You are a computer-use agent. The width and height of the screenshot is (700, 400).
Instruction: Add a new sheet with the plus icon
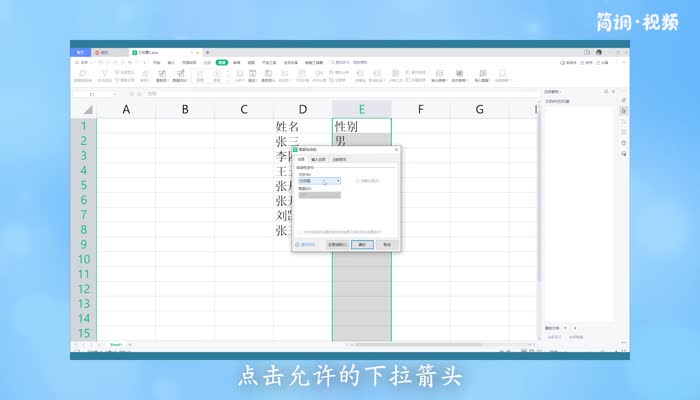tap(130, 344)
